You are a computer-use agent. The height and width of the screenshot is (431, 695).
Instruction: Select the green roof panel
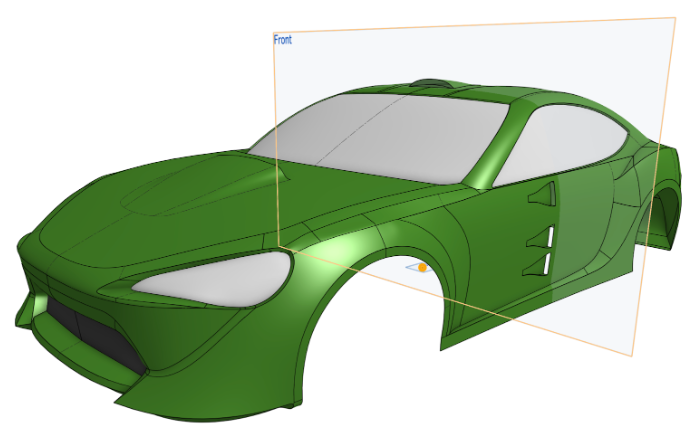coord(470,98)
